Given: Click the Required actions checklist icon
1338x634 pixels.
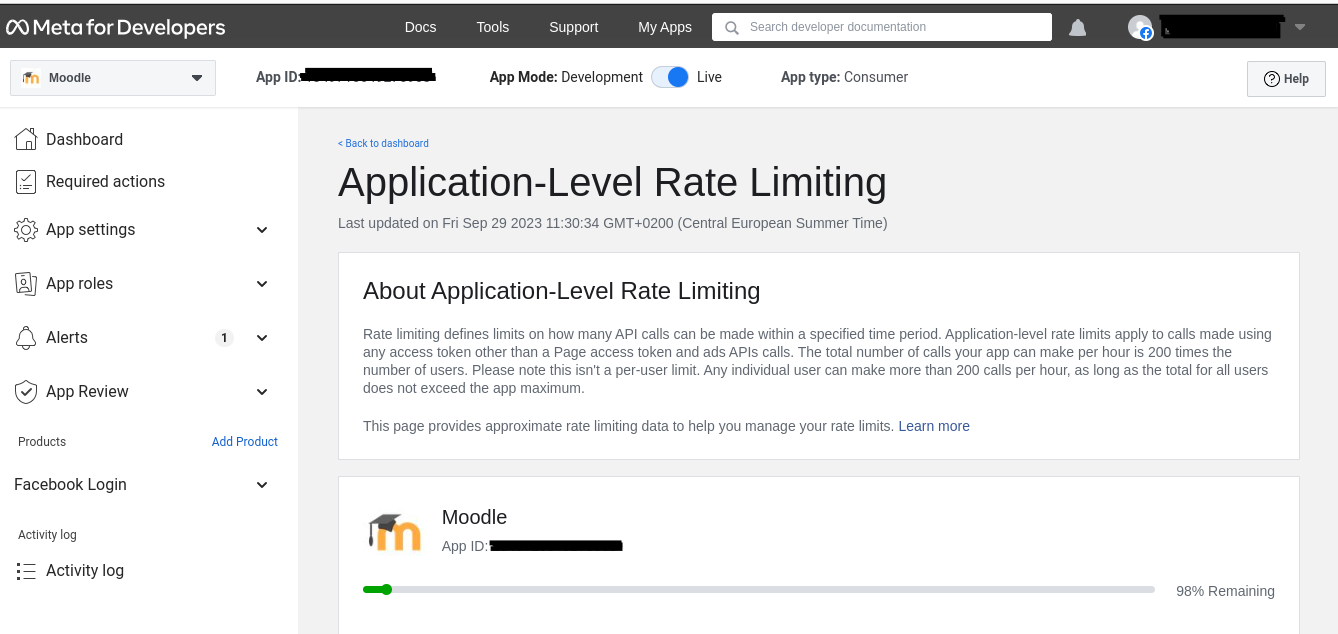Looking at the screenshot, I should (x=26, y=181).
